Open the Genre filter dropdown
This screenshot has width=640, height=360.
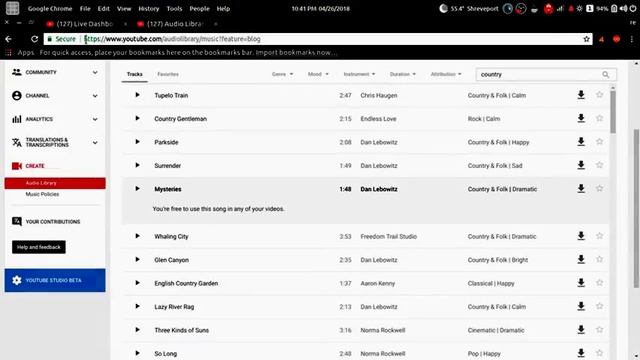282,74
